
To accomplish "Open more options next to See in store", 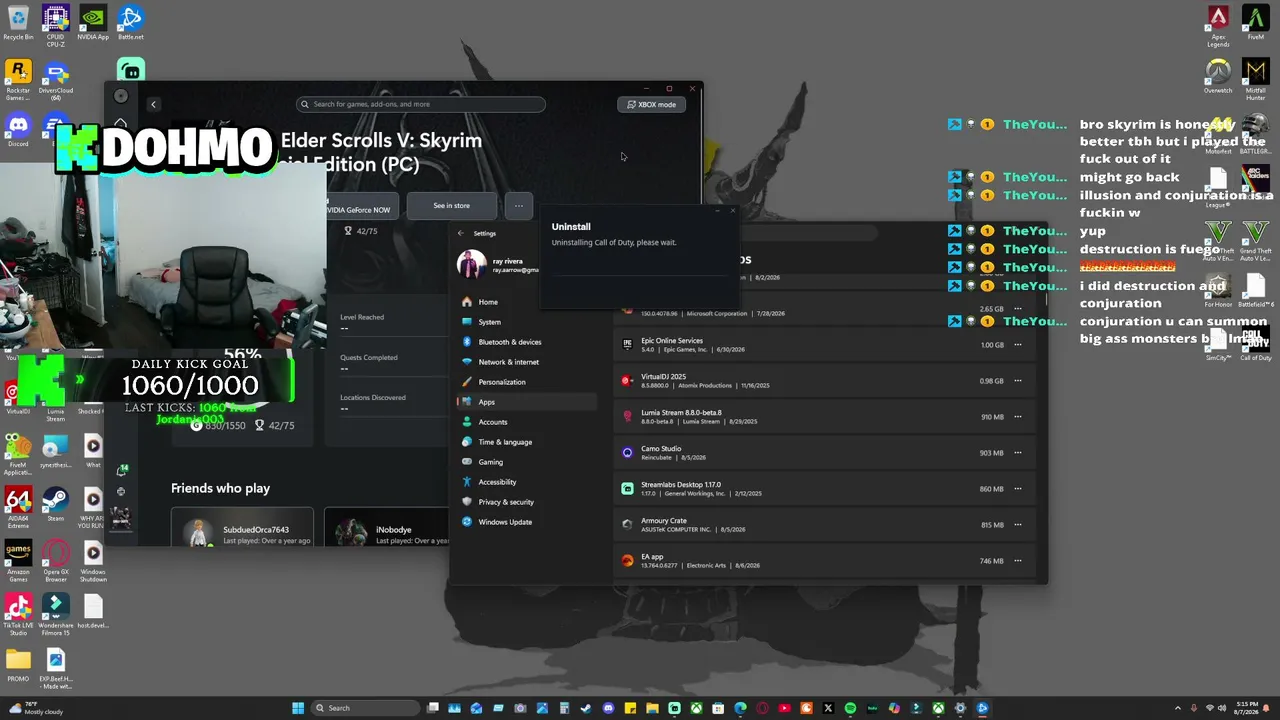I will click(518, 206).
